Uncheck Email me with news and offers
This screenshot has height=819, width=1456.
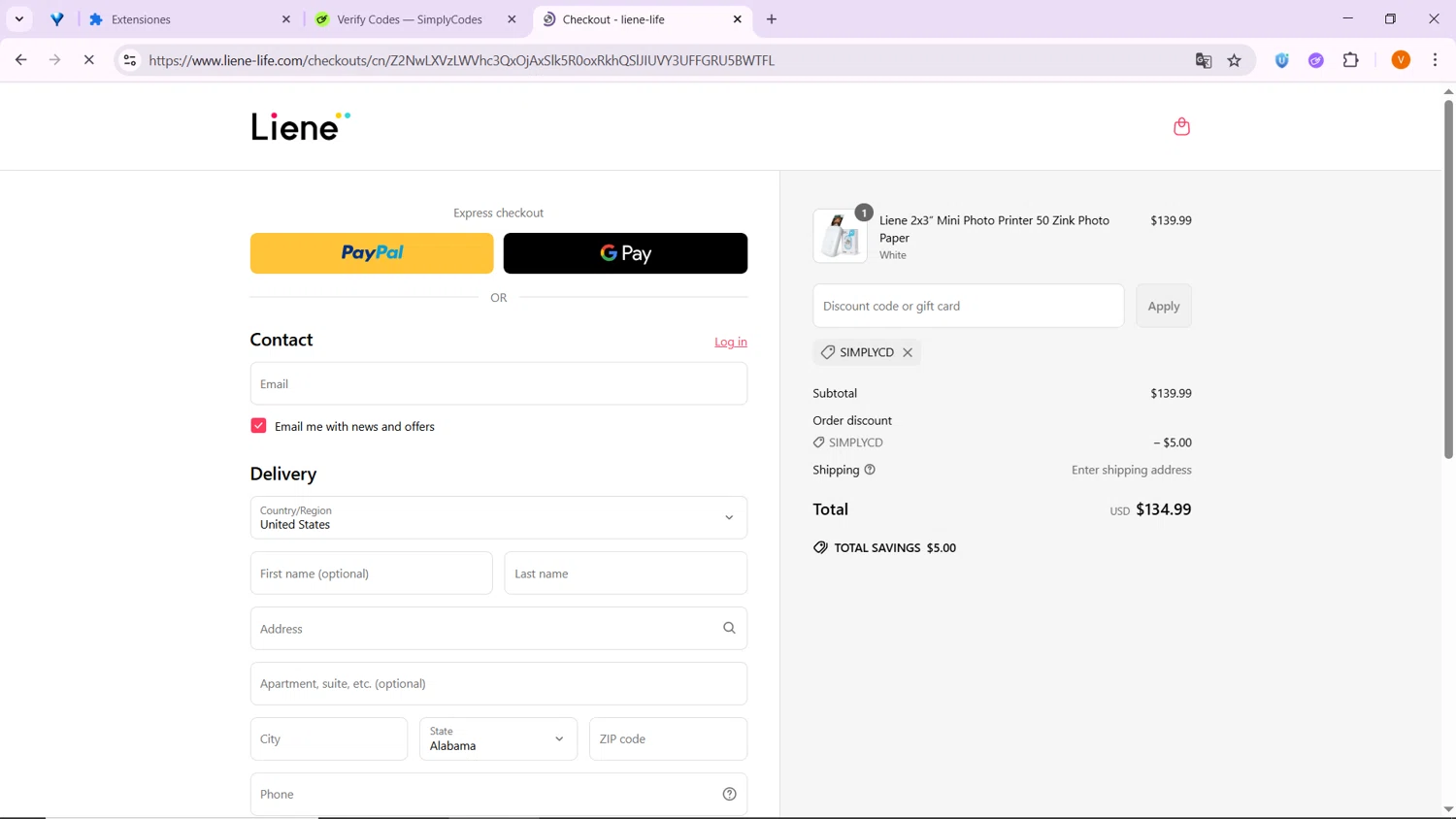258,426
